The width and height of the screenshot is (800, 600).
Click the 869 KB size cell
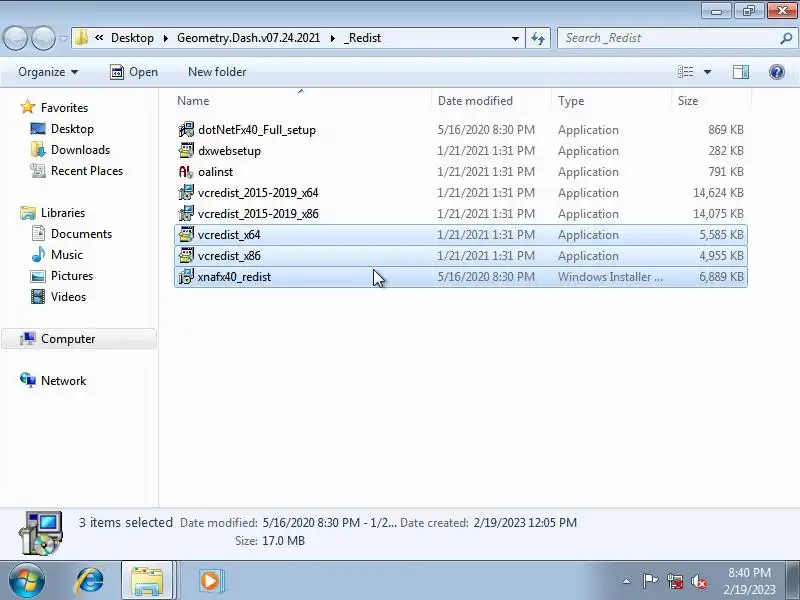pos(725,130)
